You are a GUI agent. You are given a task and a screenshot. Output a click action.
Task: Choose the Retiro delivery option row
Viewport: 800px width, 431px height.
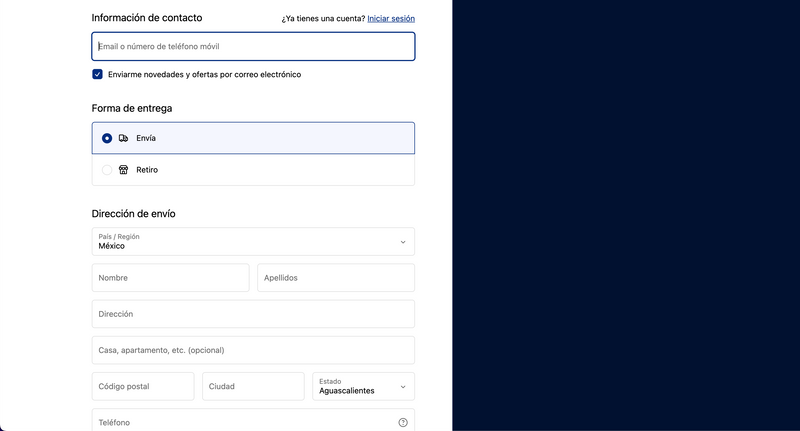[x=253, y=170]
